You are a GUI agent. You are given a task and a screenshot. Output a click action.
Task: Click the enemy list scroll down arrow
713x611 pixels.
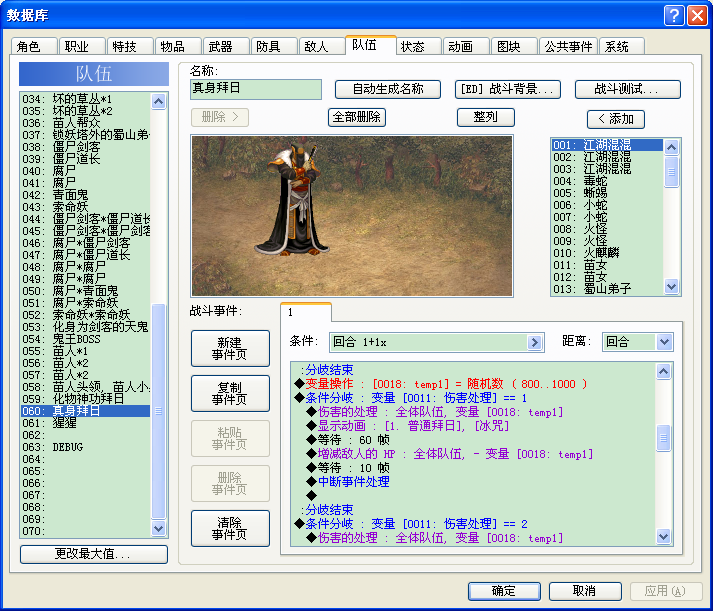tap(671, 286)
